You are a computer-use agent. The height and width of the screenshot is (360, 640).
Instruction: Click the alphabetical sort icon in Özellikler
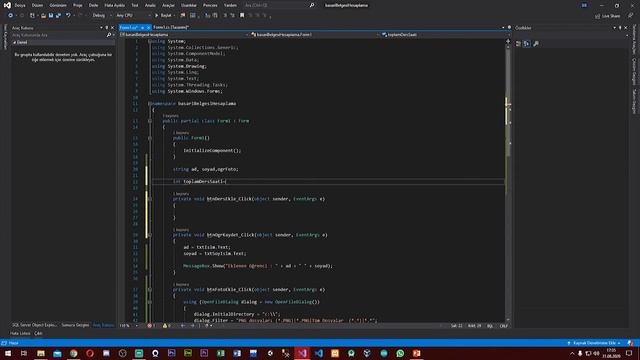coord(527,44)
